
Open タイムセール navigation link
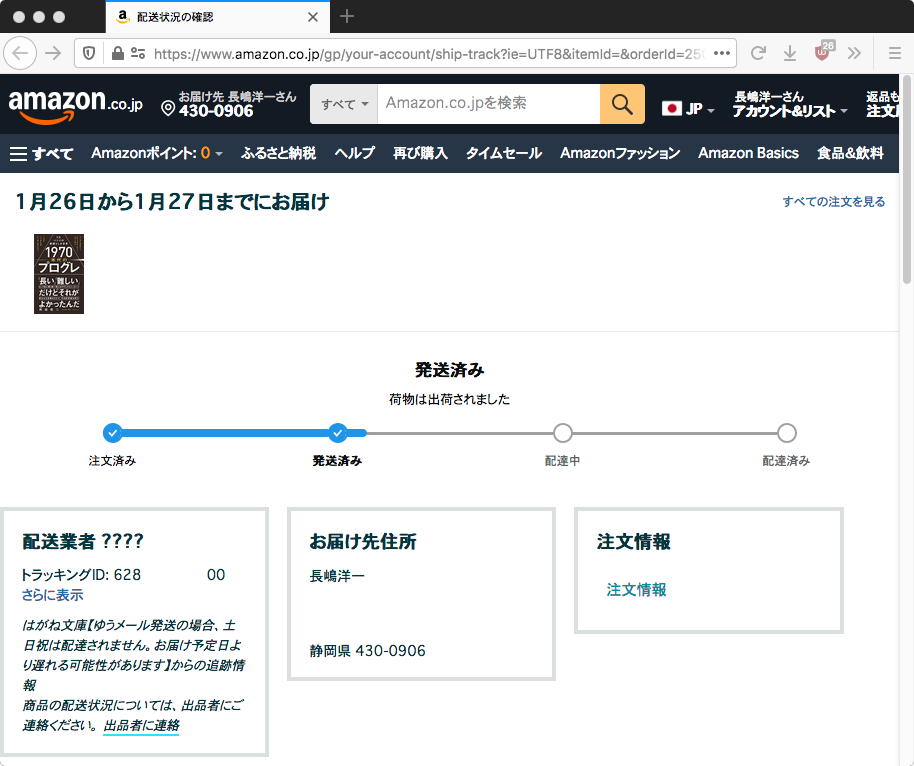[504, 153]
